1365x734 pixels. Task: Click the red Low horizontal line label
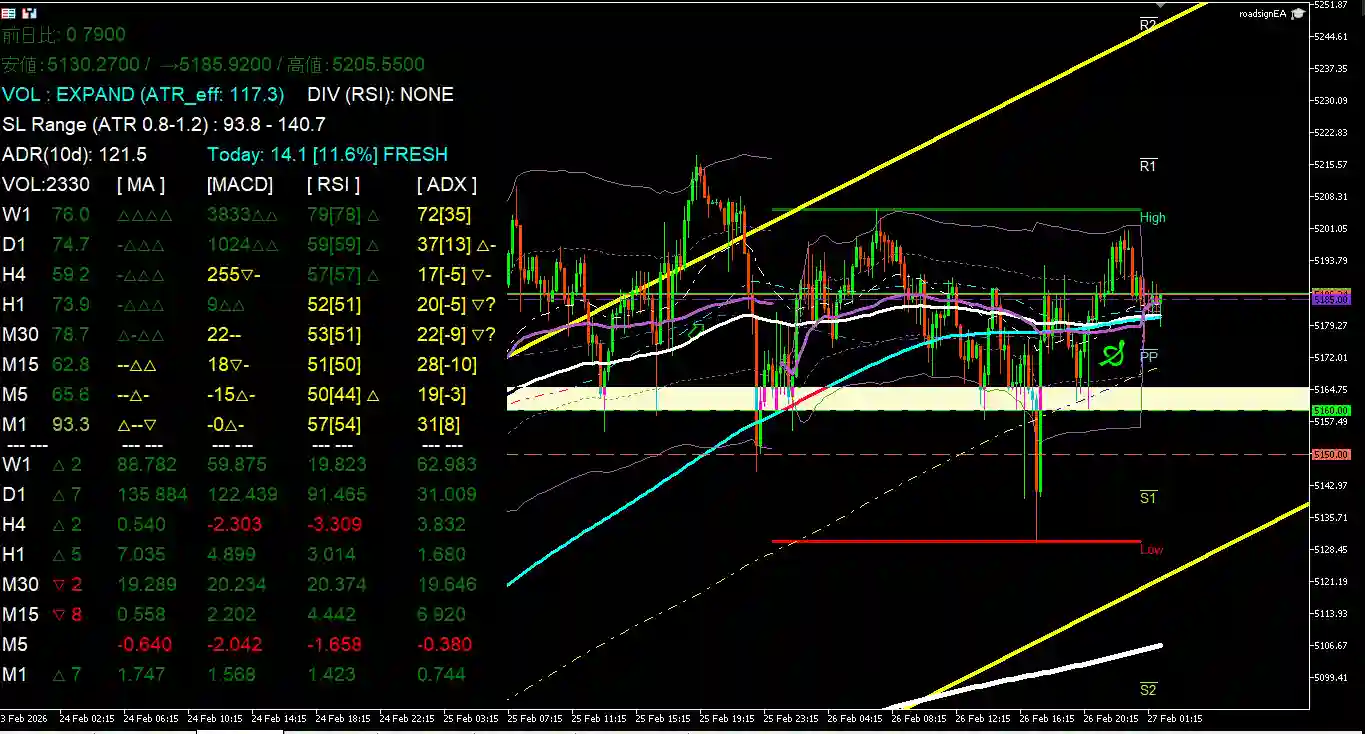(1152, 550)
